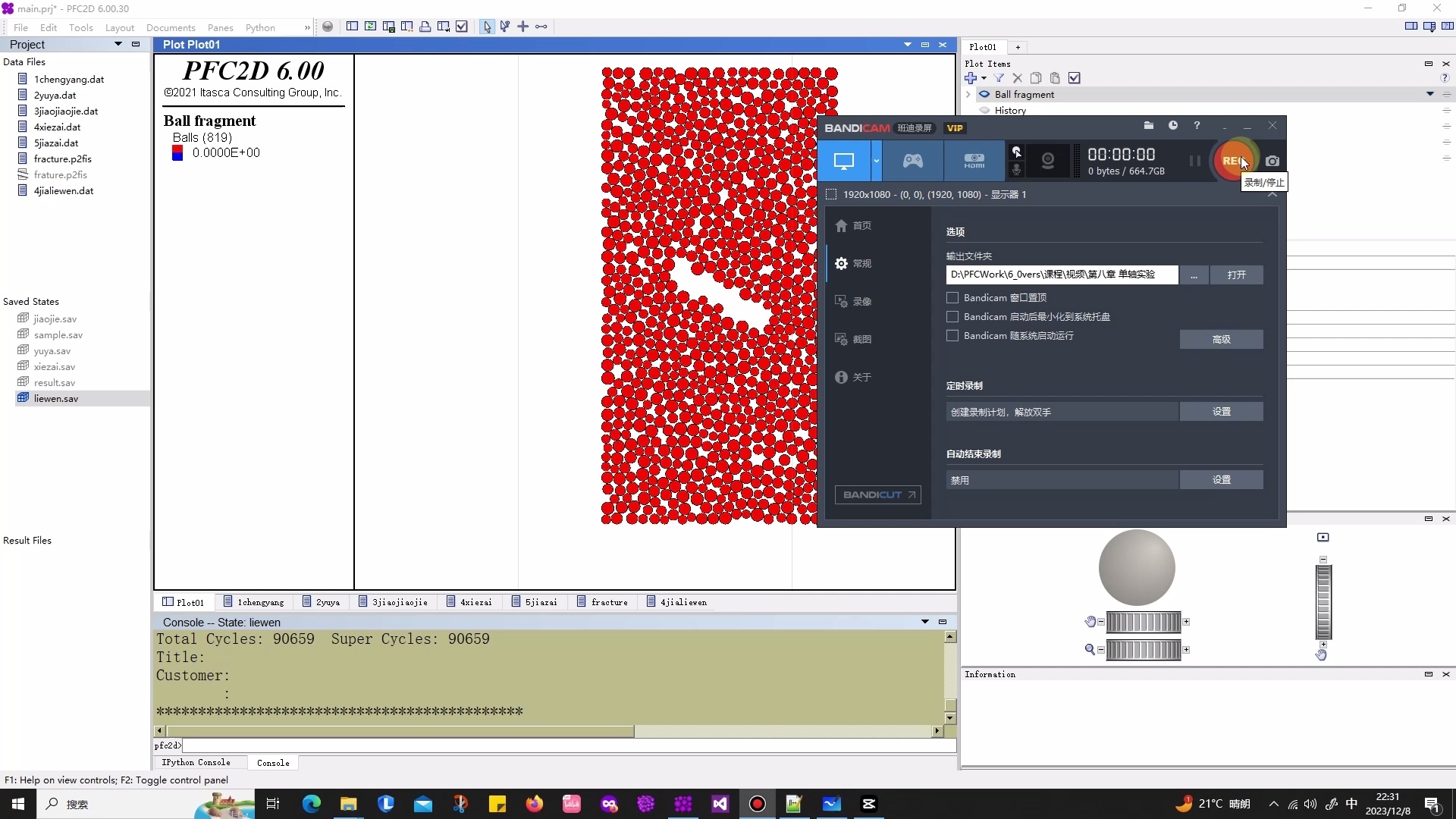Enable Bandicam 窗口置顶 checkbox
The height and width of the screenshot is (819, 1456).
(952, 298)
